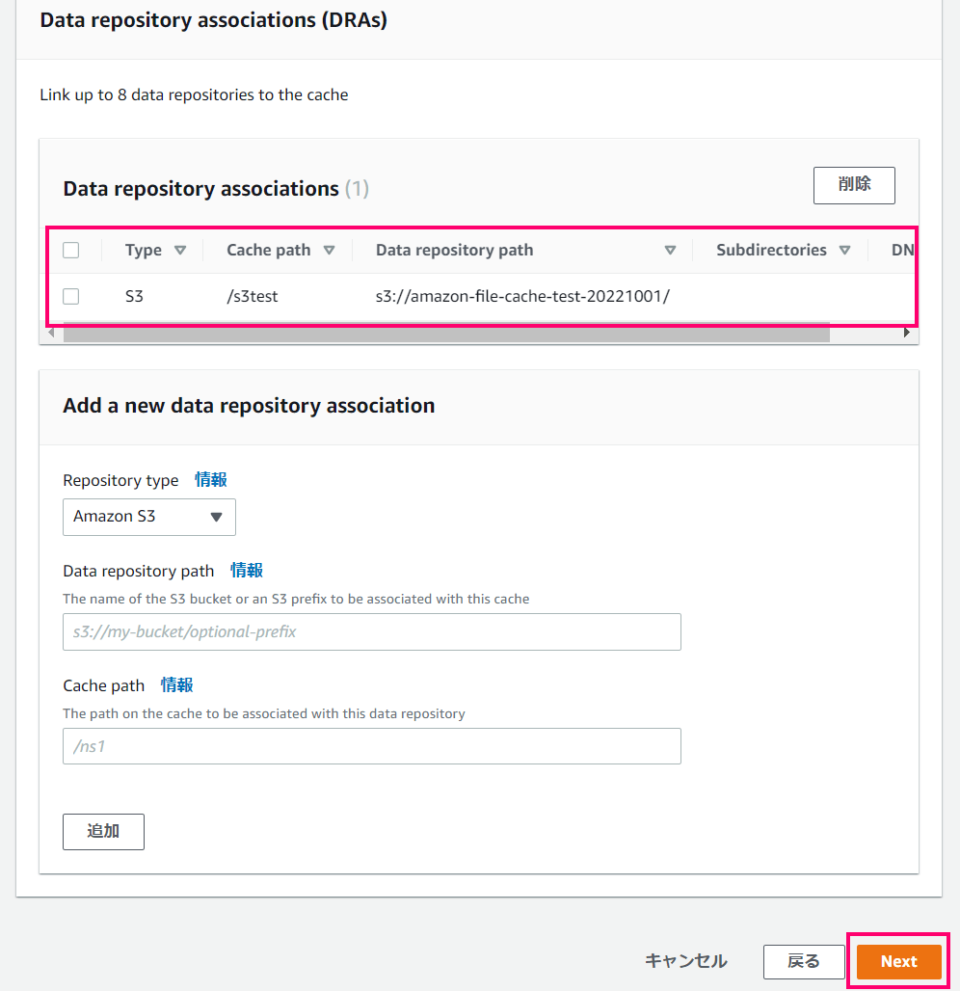This screenshot has height=991, width=960.
Task: Click the 追加 button to add association
Action: tap(103, 831)
